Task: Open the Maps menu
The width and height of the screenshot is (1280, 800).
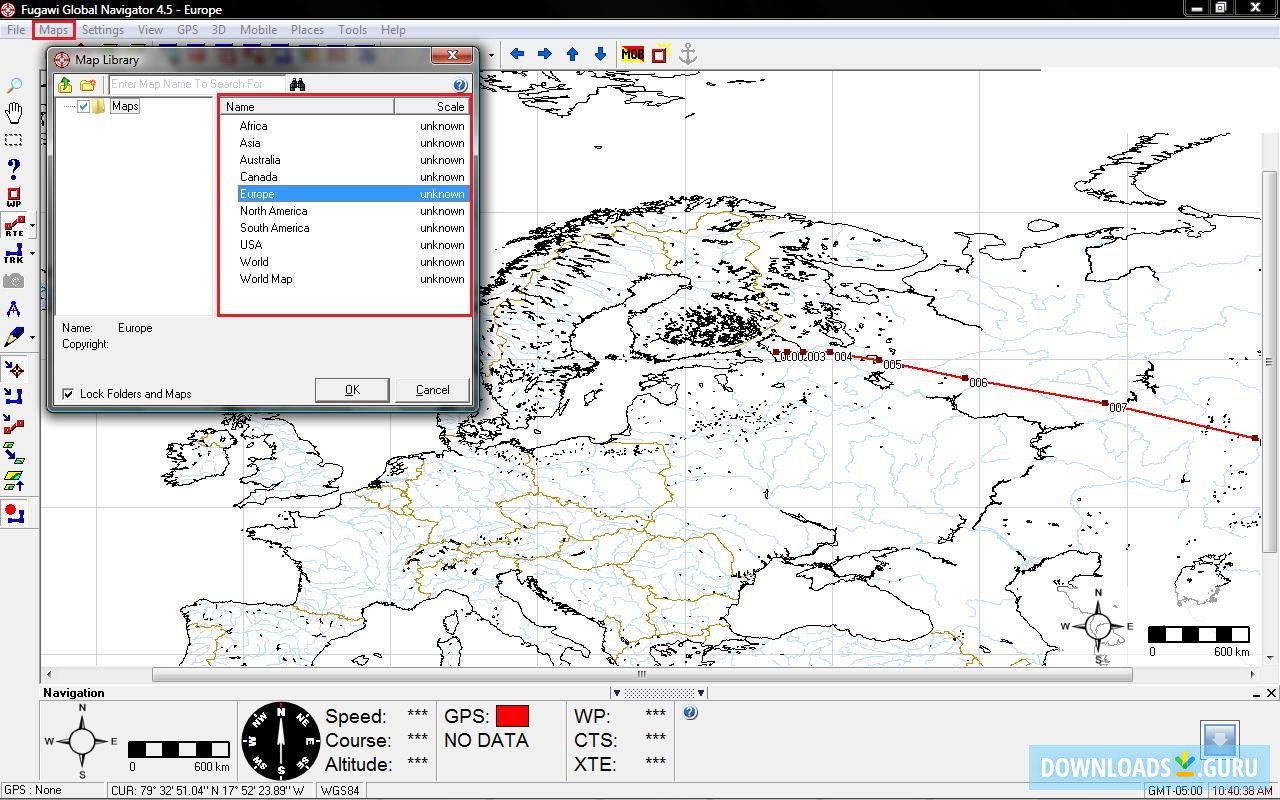Action: coord(53,30)
